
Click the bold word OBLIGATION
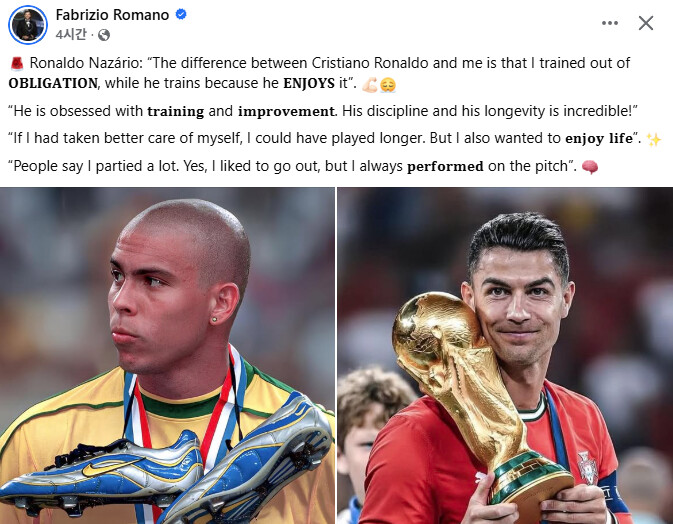point(53,83)
